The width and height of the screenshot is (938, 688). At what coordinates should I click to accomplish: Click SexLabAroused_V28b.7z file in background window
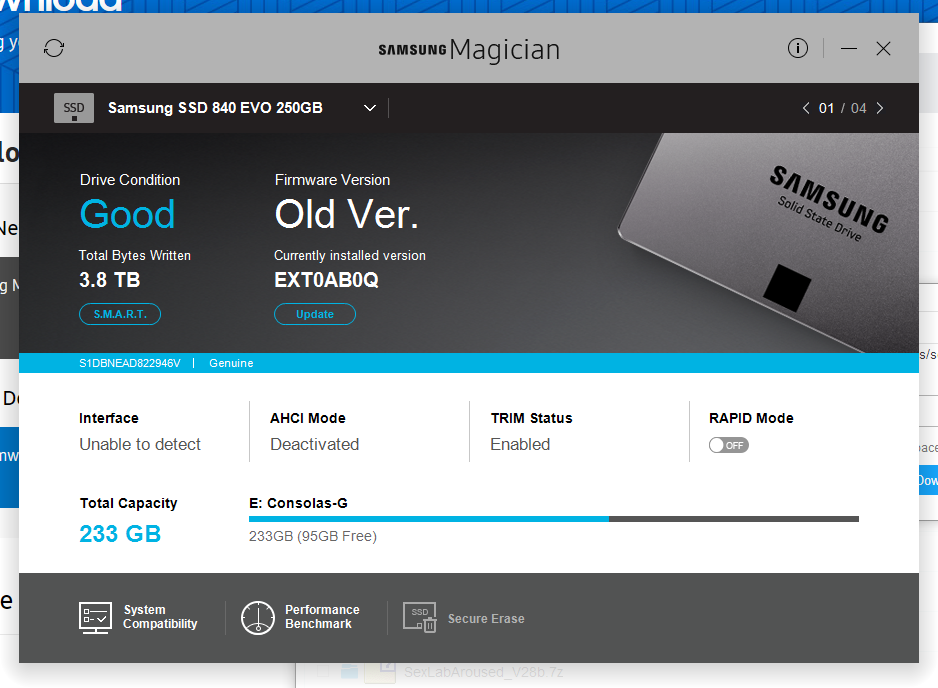[x=483, y=672]
